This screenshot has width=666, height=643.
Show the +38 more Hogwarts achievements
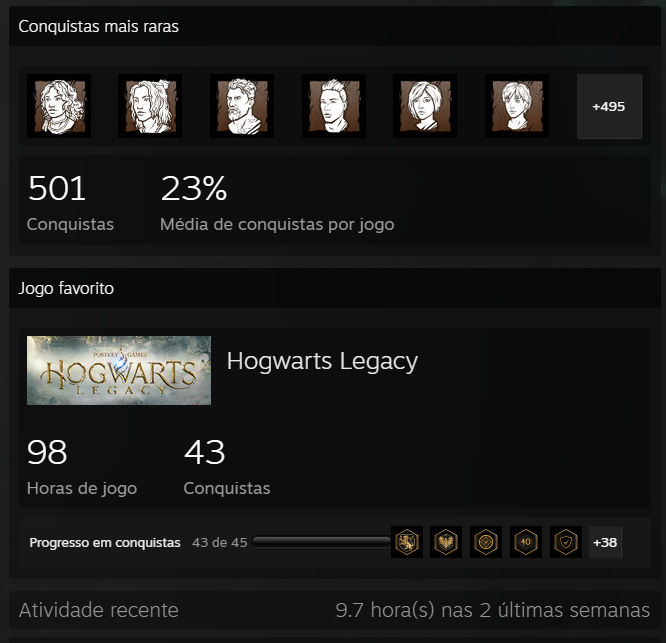[x=605, y=542]
